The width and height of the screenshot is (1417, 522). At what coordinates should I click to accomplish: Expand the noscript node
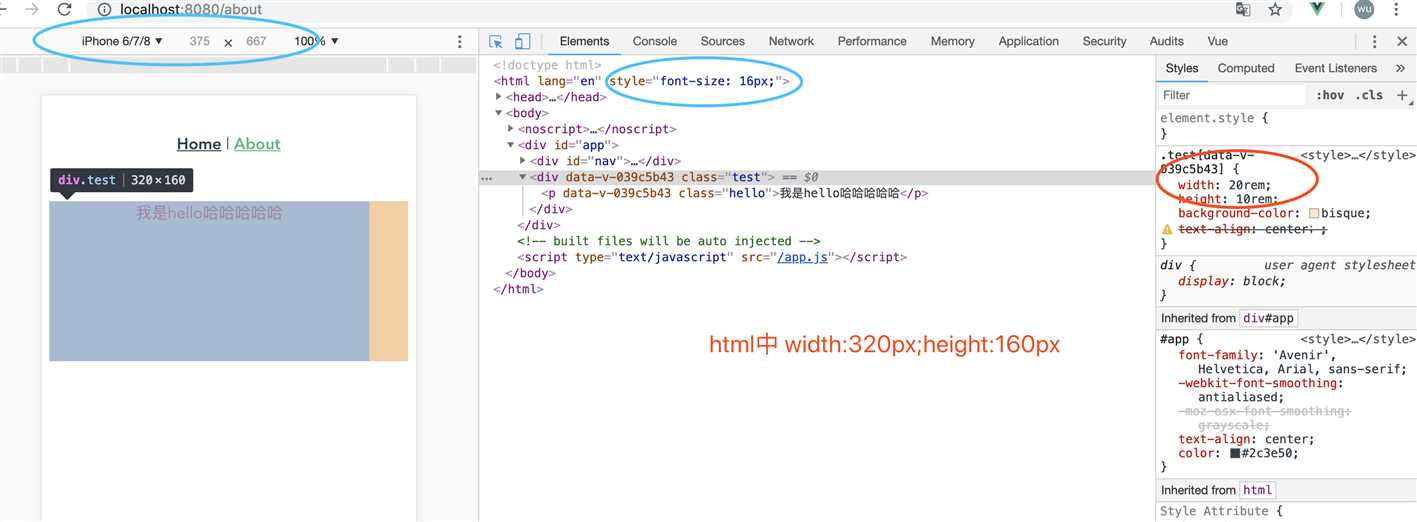[x=511, y=129]
